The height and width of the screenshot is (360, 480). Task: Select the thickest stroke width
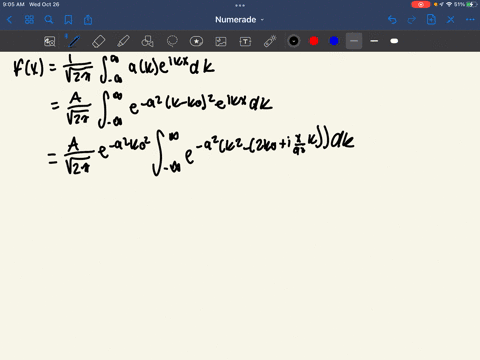pos(394,41)
